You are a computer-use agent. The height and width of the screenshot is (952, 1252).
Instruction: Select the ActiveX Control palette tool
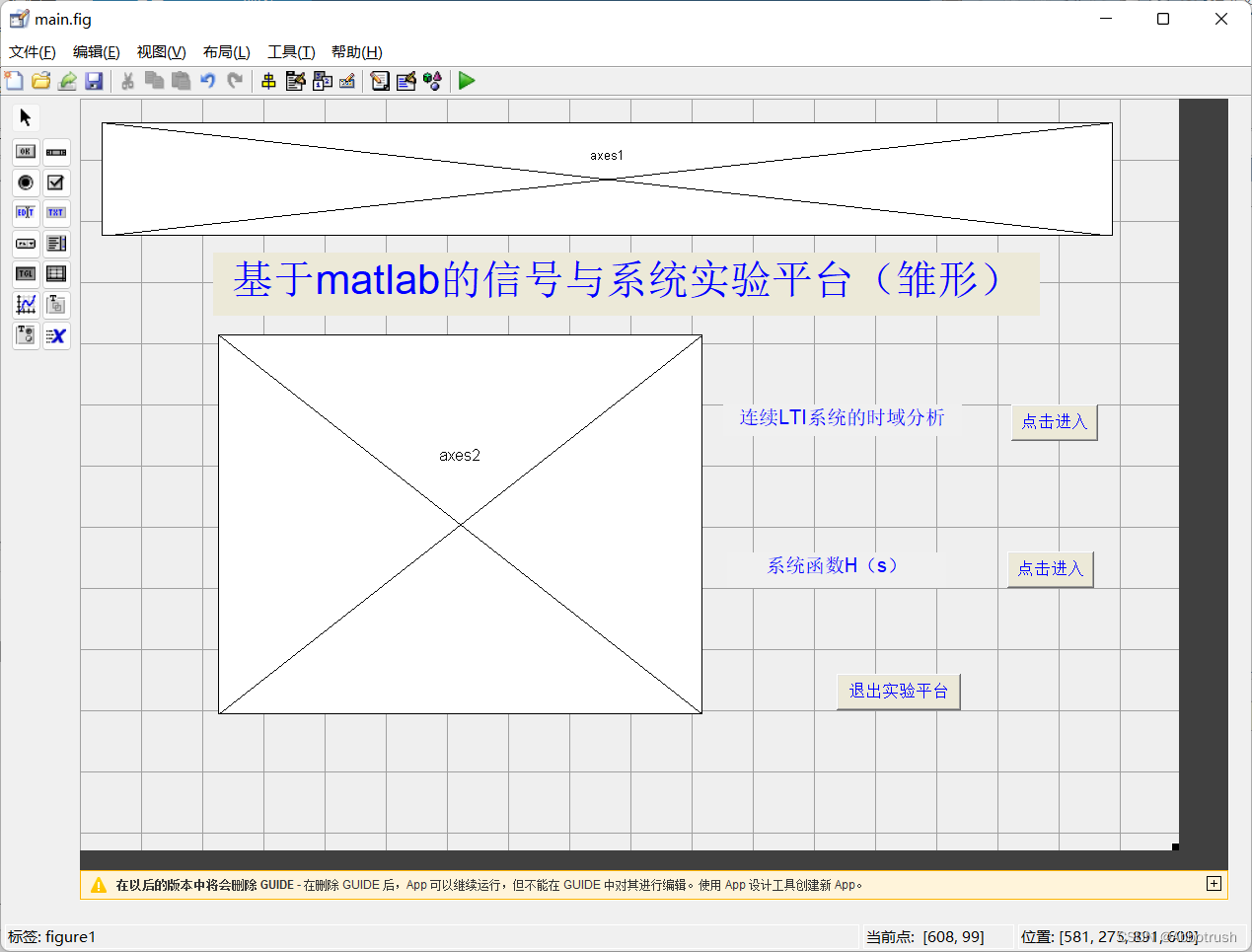tap(56, 335)
